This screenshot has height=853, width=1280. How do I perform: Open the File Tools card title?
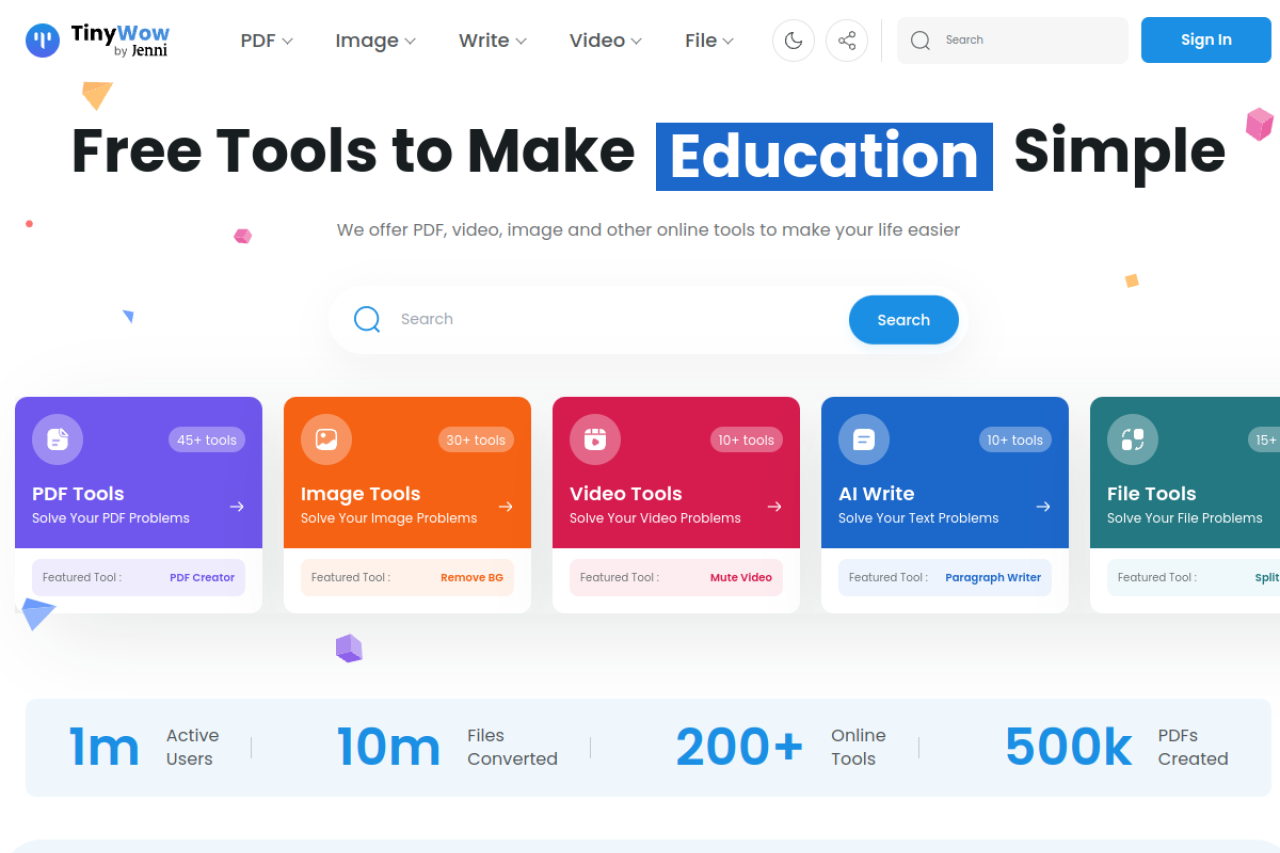[x=1151, y=494]
